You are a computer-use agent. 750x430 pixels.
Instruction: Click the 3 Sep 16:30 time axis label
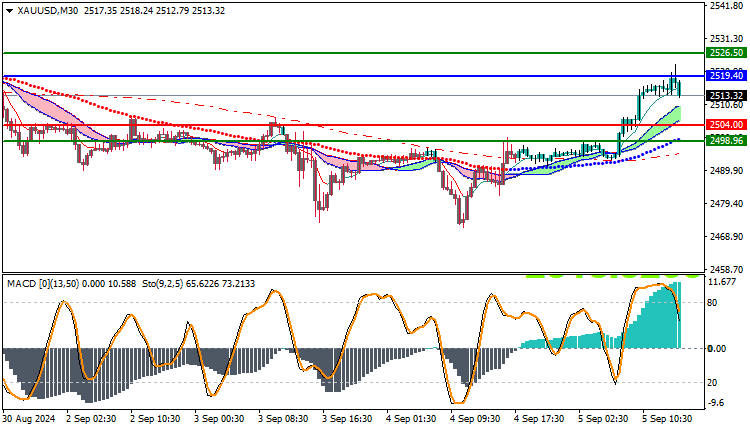[347, 419]
